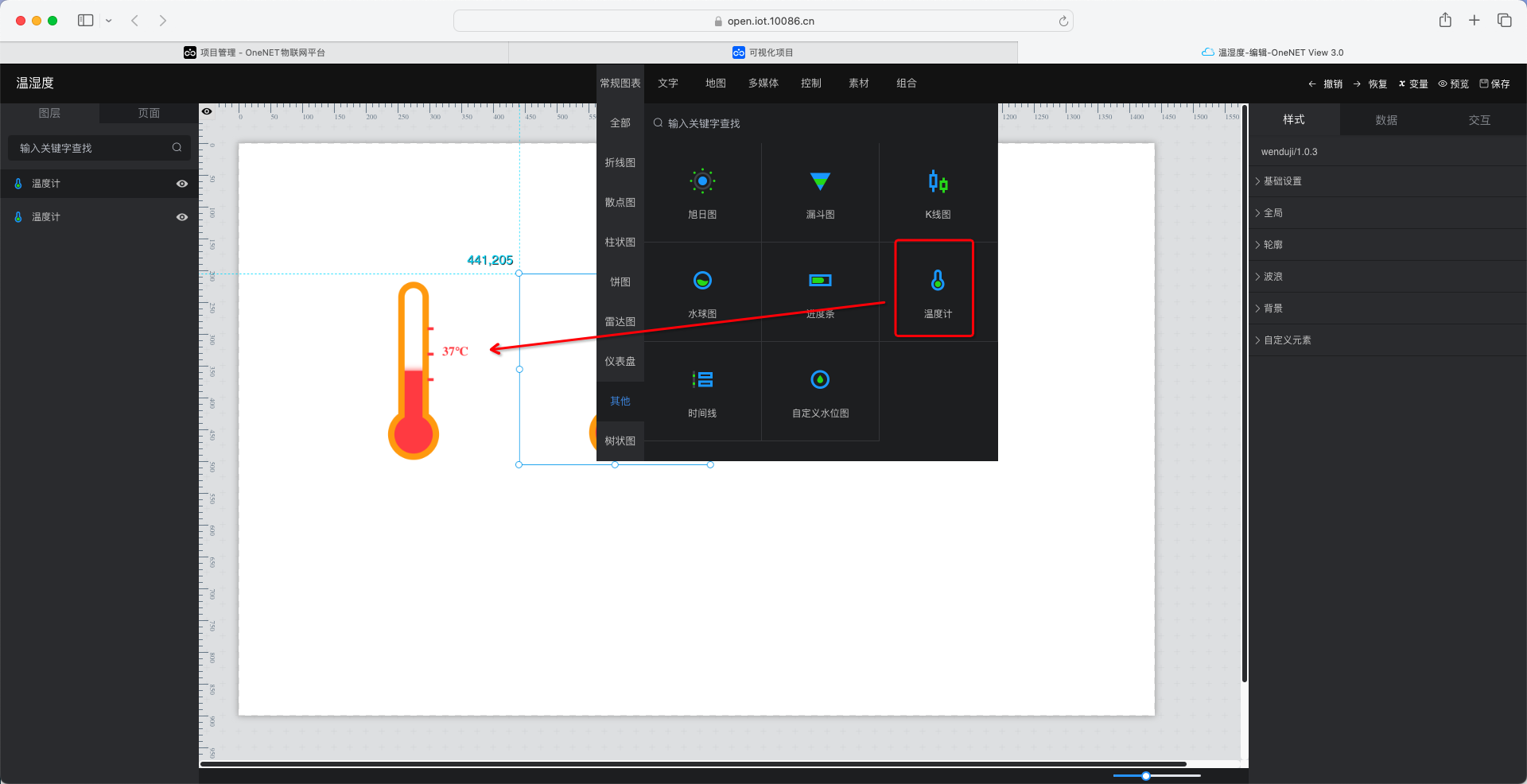Open the 多媒体 component menu

pyautogui.click(x=763, y=83)
